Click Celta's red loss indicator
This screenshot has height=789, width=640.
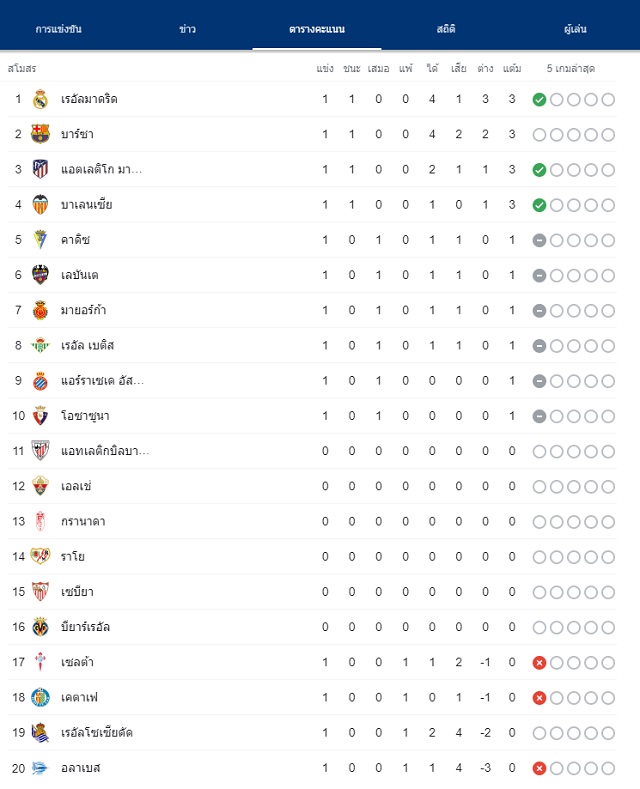click(x=539, y=663)
